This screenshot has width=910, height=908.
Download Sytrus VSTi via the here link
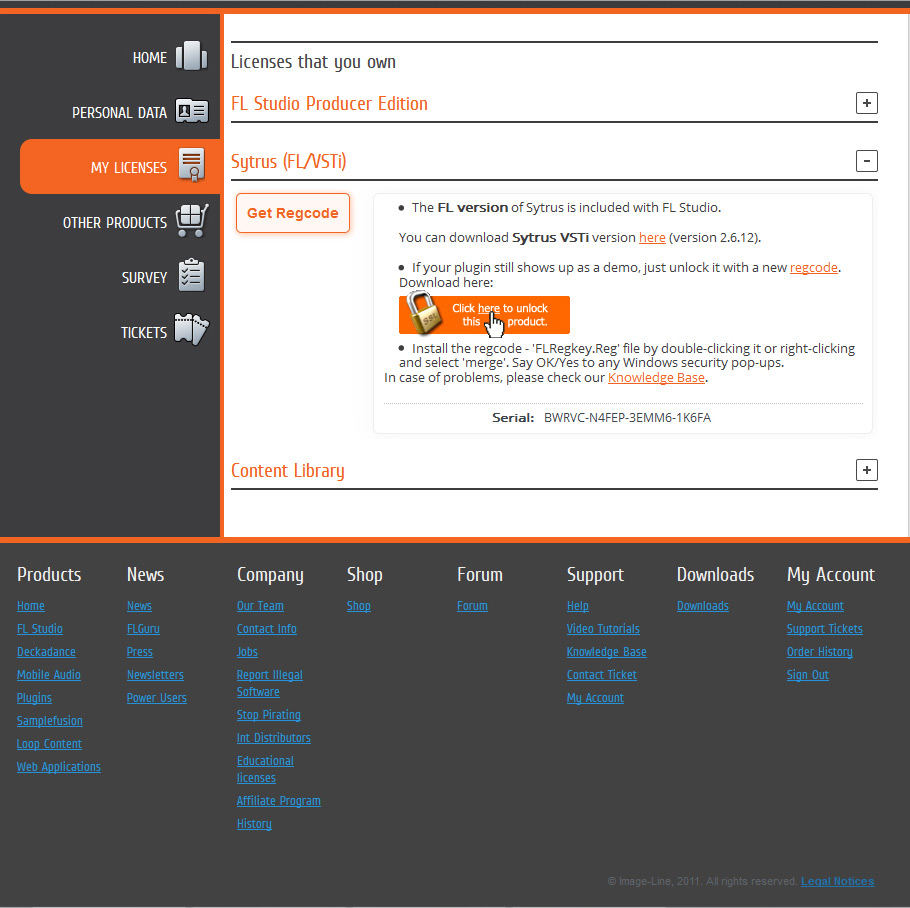click(652, 238)
